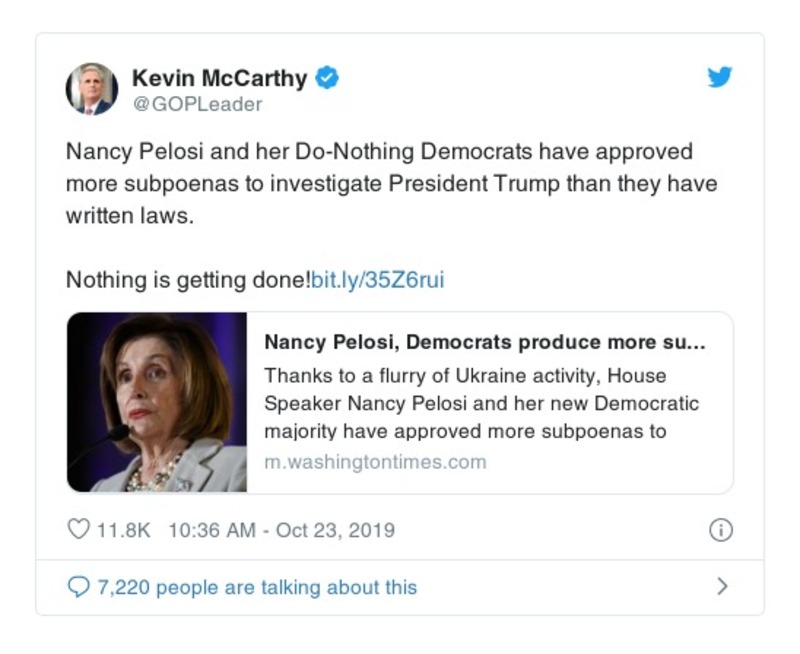Image resolution: width=800 pixels, height=654 pixels.
Task: Click Kevin McCarthy's profile avatar
Action: [92, 88]
